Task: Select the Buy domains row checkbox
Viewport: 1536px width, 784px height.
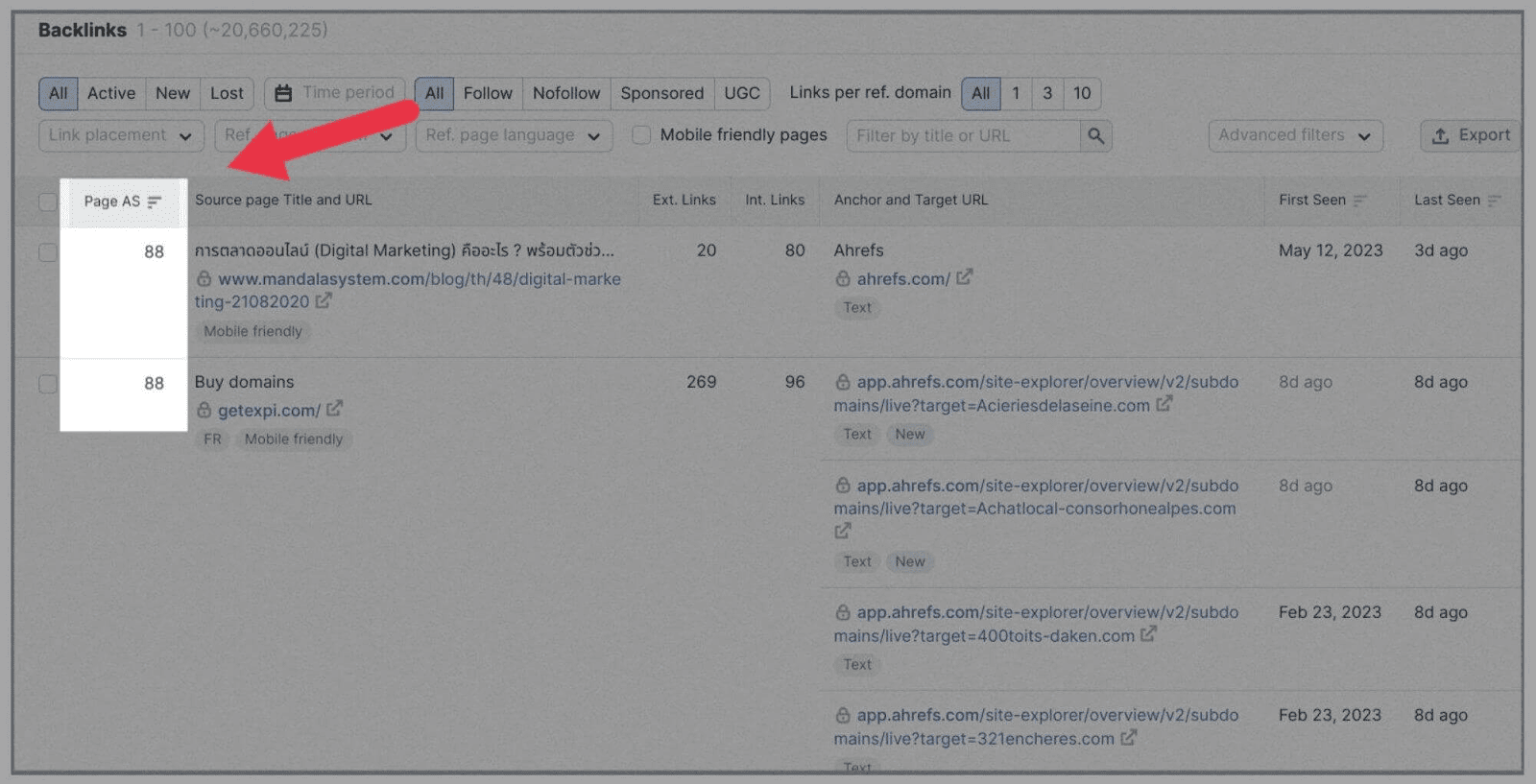Action: 47,384
